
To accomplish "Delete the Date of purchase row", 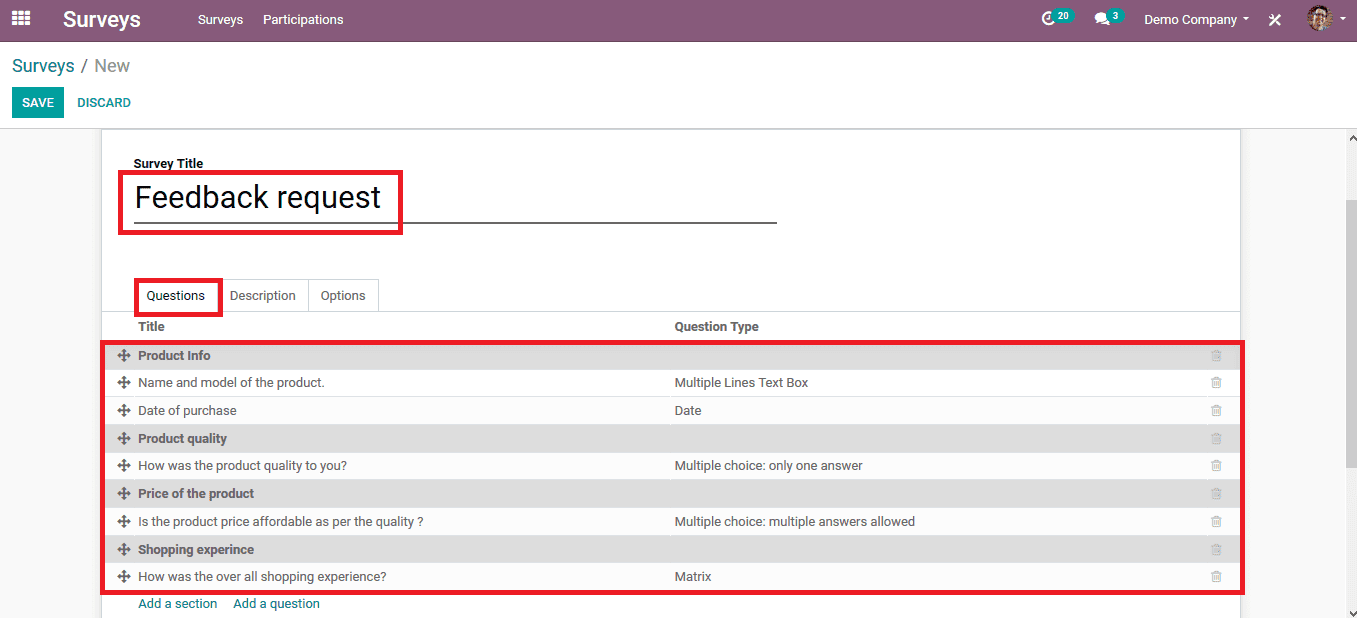I will click(1216, 411).
